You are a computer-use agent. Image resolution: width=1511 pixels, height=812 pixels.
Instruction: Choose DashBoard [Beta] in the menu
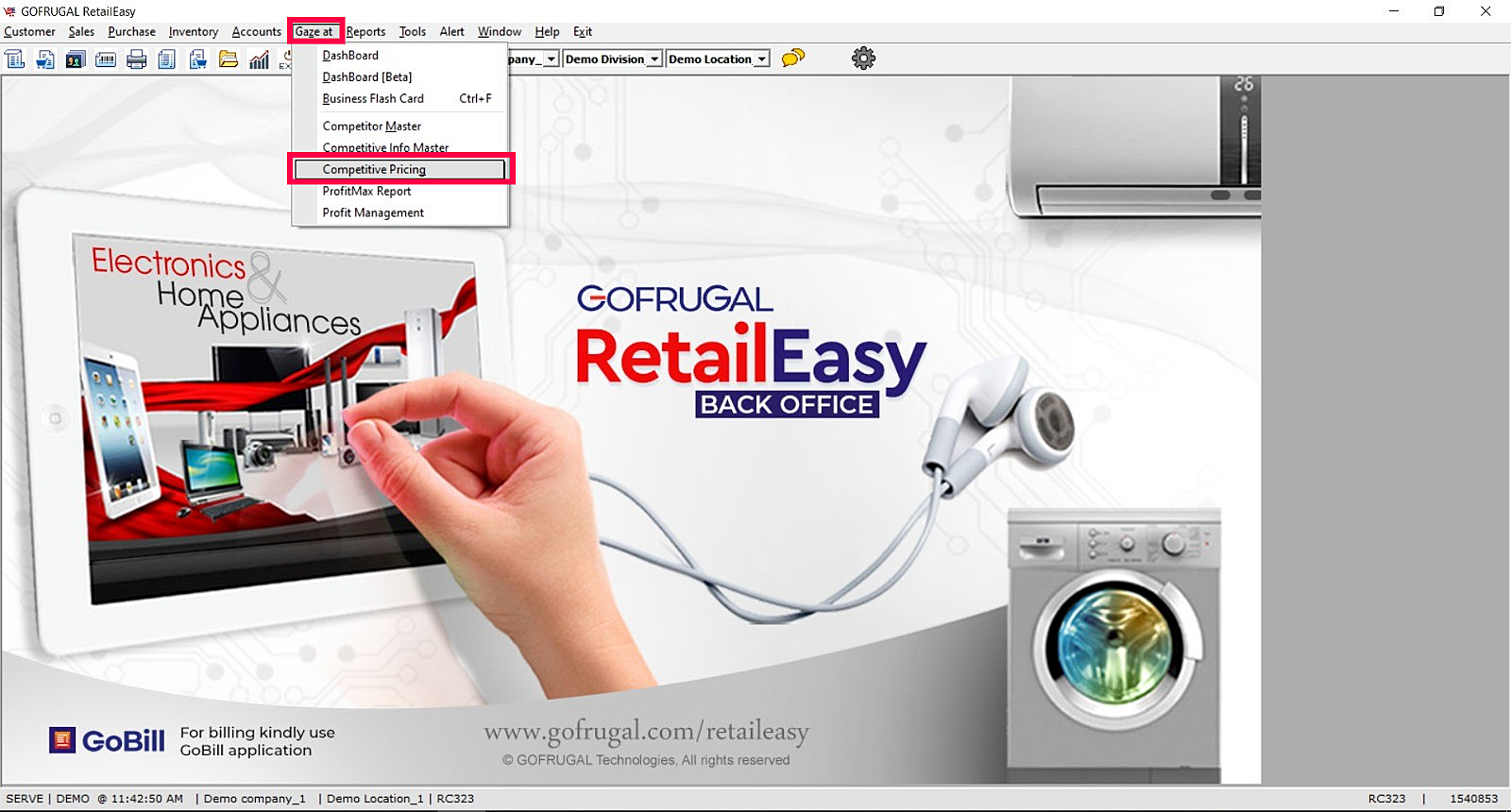(x=400, y=77)
